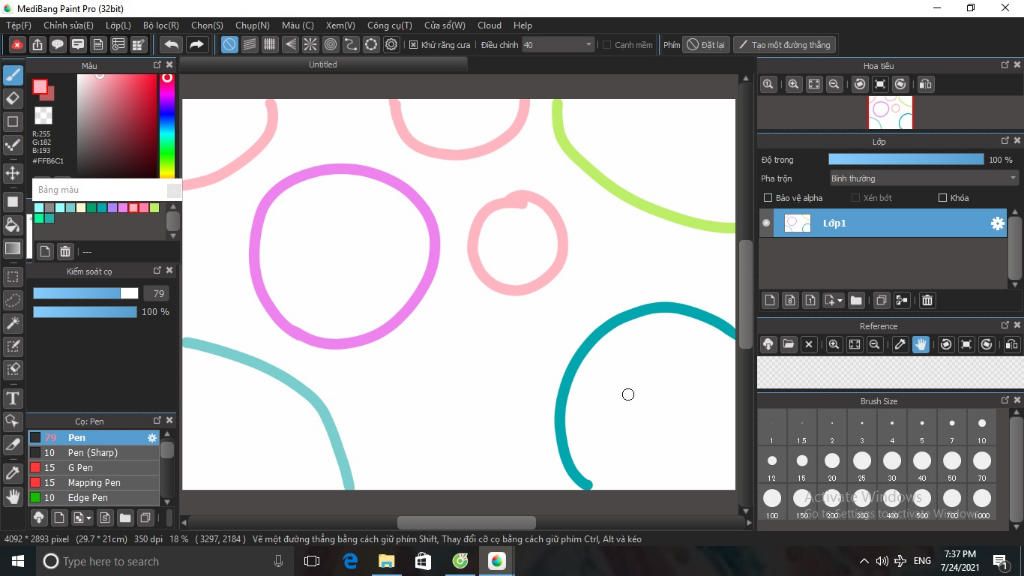Enable the radial snap guide

click(x=310, y=44)
